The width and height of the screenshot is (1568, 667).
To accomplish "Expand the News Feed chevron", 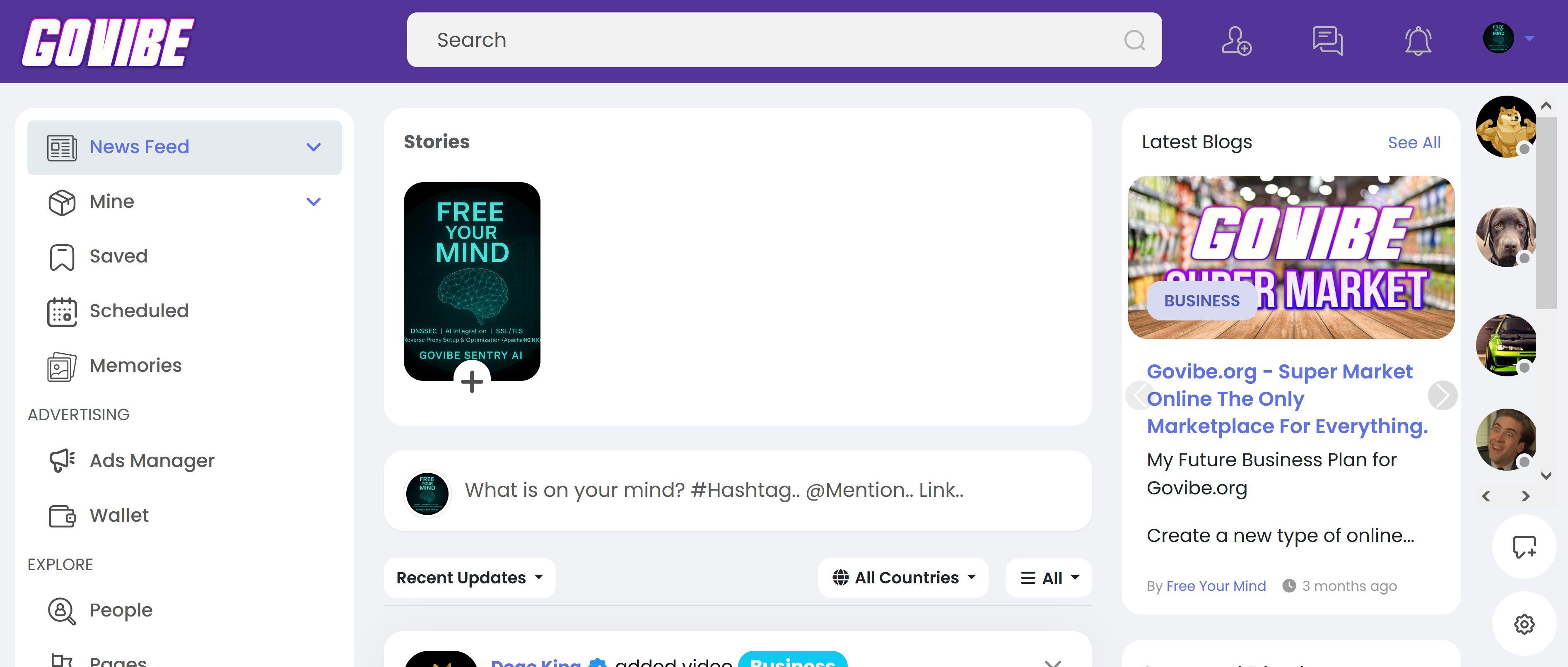I will 314,147.
